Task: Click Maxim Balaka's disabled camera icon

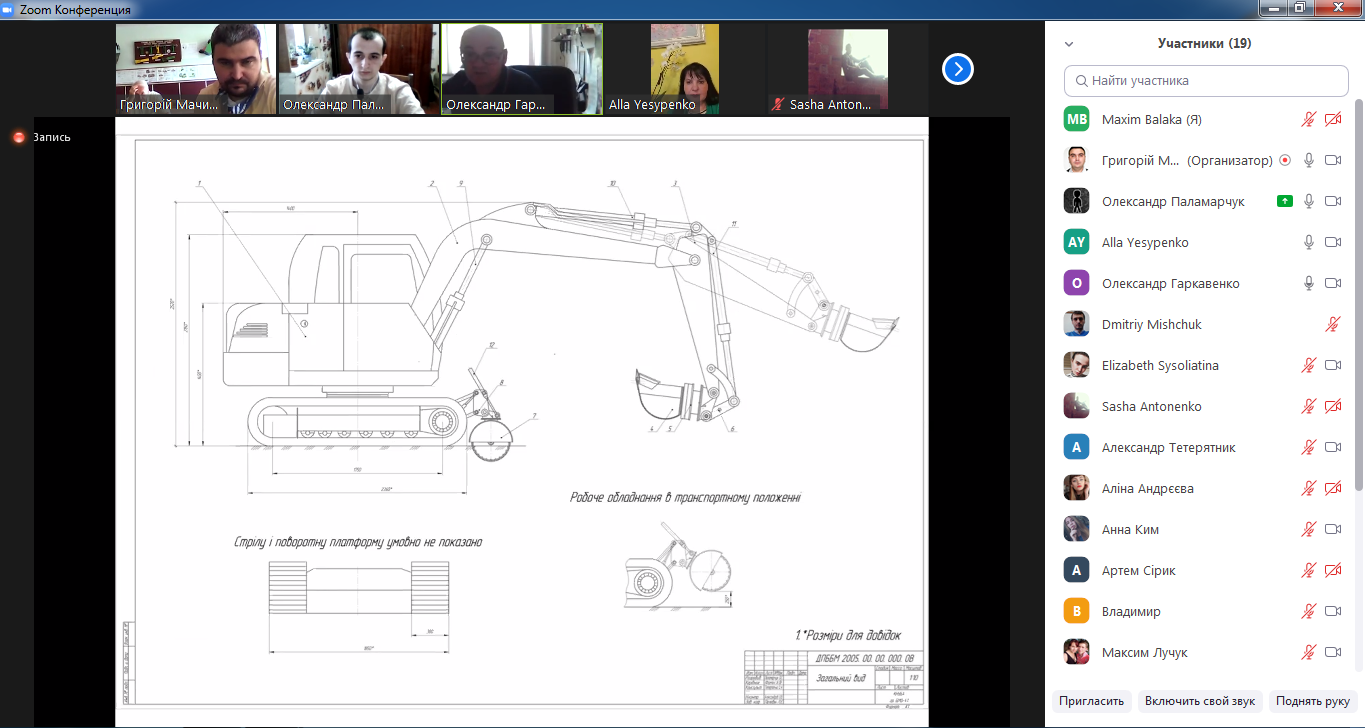Action: 1333,119
